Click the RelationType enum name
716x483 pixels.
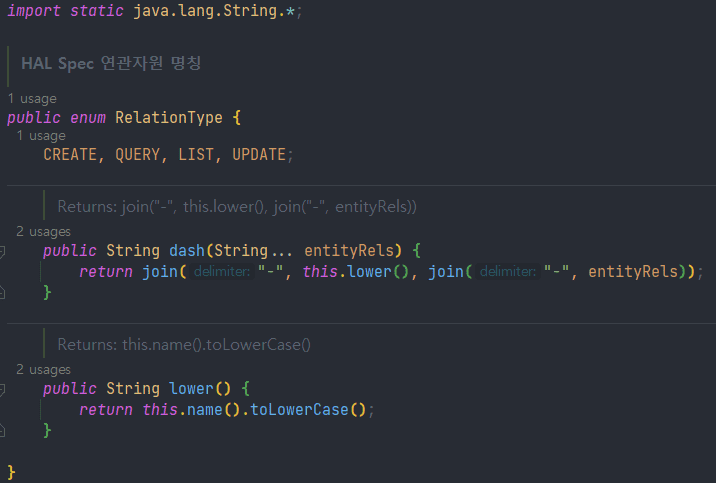click(x=168, y=118)
